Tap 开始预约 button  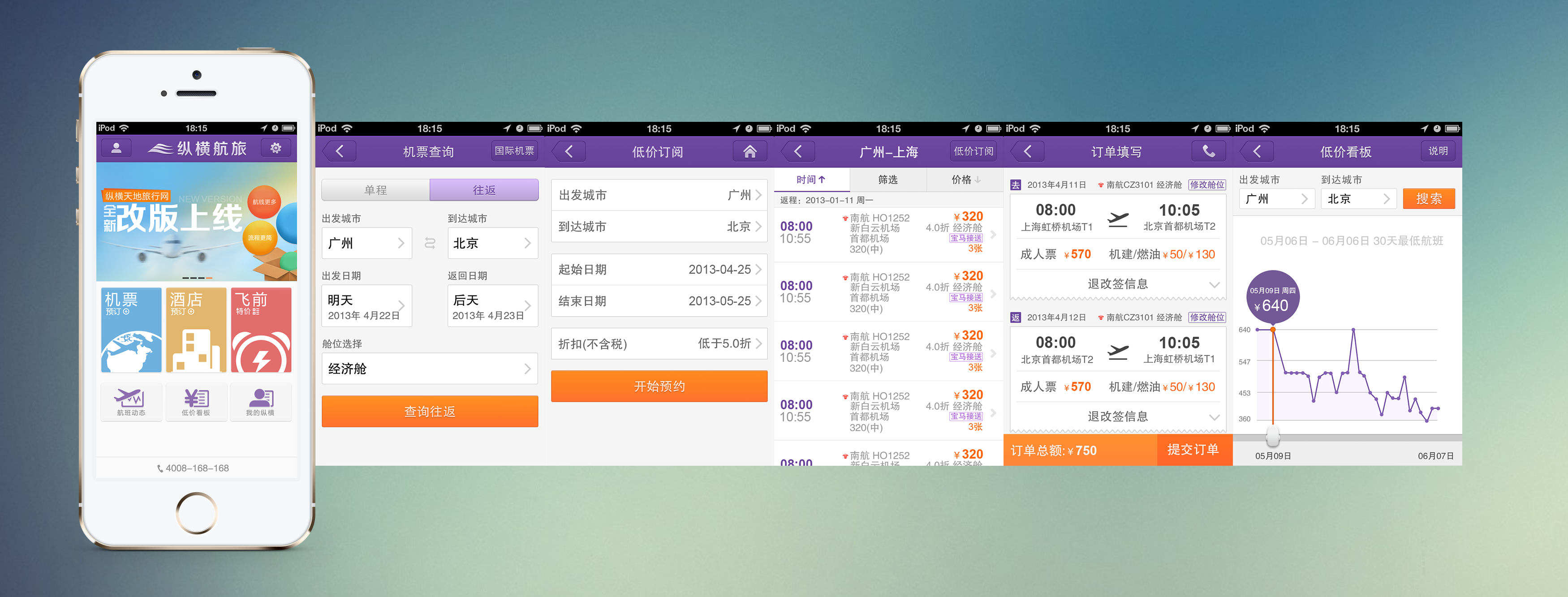659,387
